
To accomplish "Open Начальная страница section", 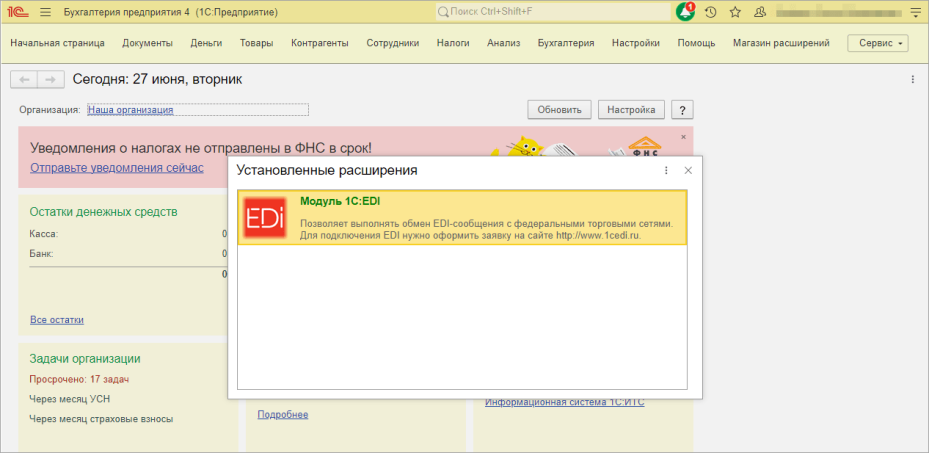I will 57,43.
